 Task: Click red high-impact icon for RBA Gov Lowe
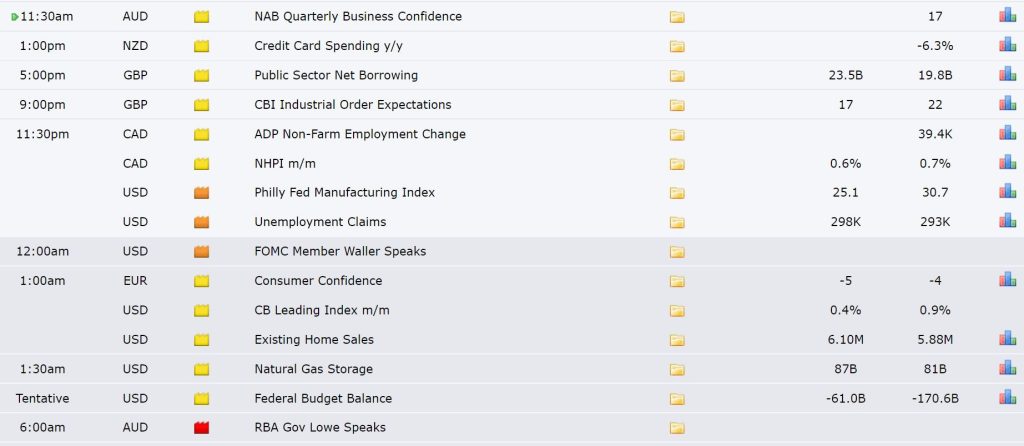(201, 428)
